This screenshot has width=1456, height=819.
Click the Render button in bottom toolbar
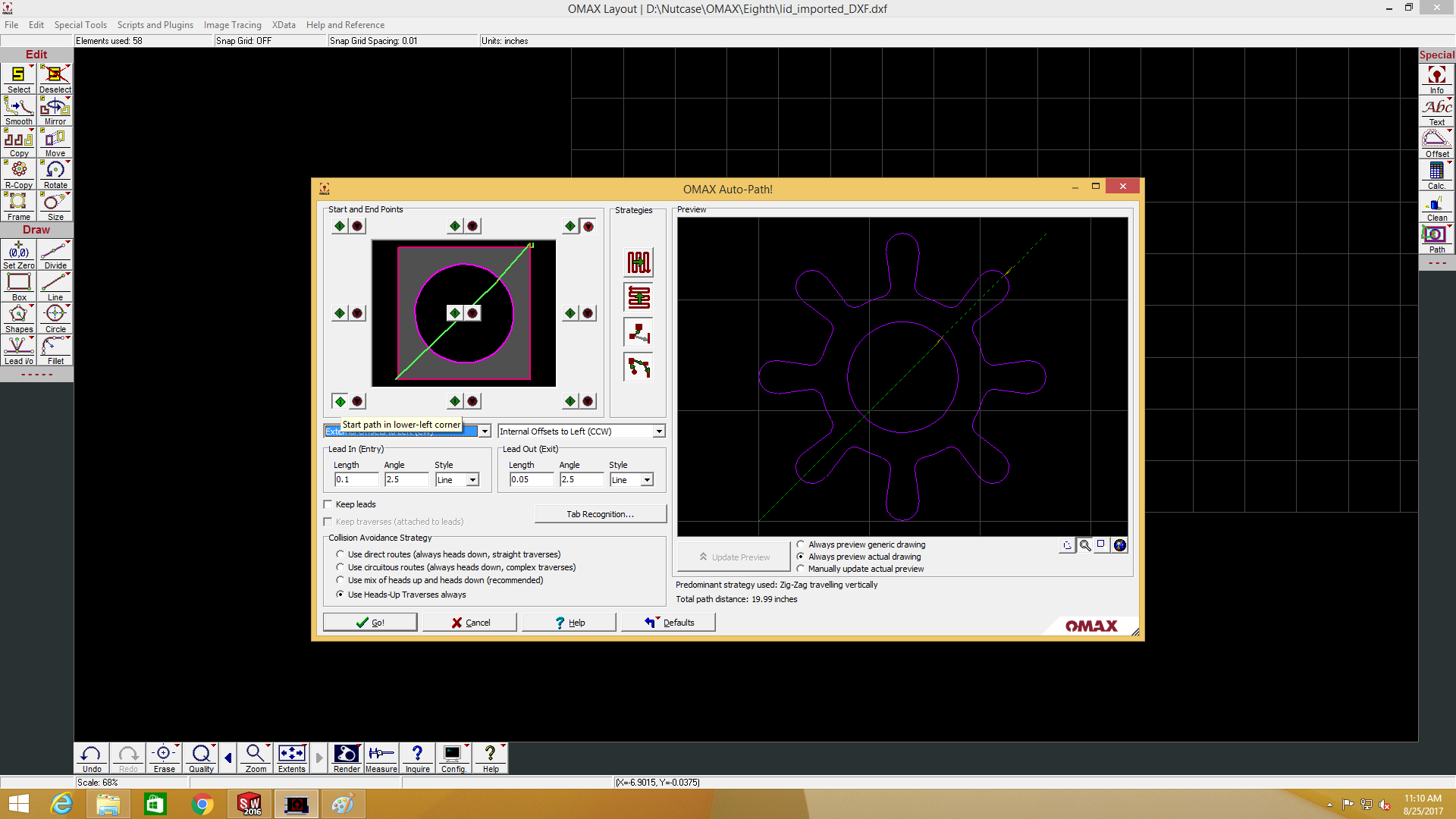347,758
